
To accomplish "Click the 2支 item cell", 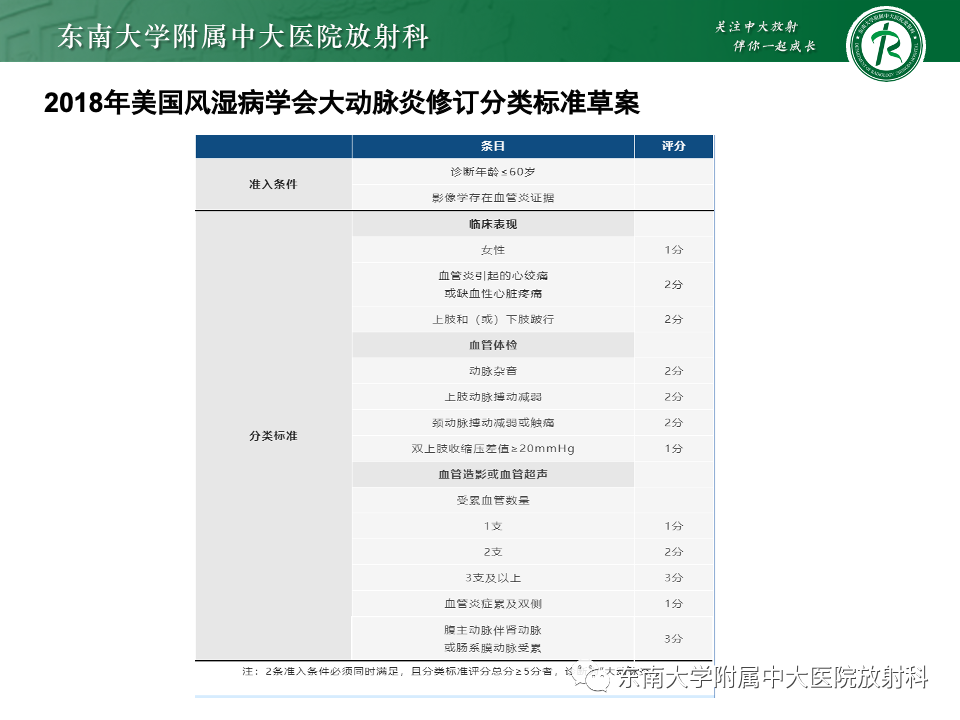I will pos(493,552).
